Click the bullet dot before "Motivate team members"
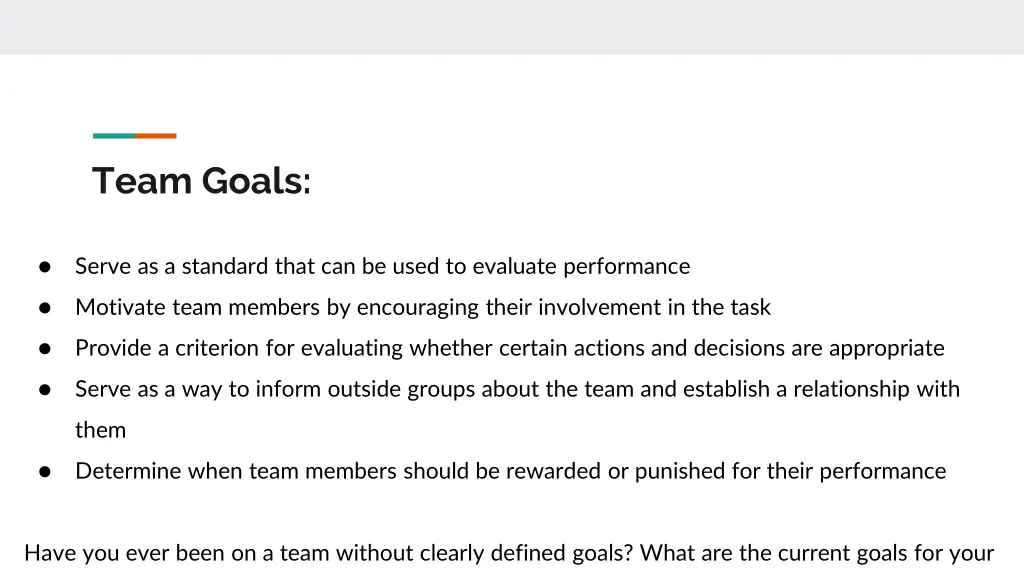 pyautogui.click(x=44, y=308)
